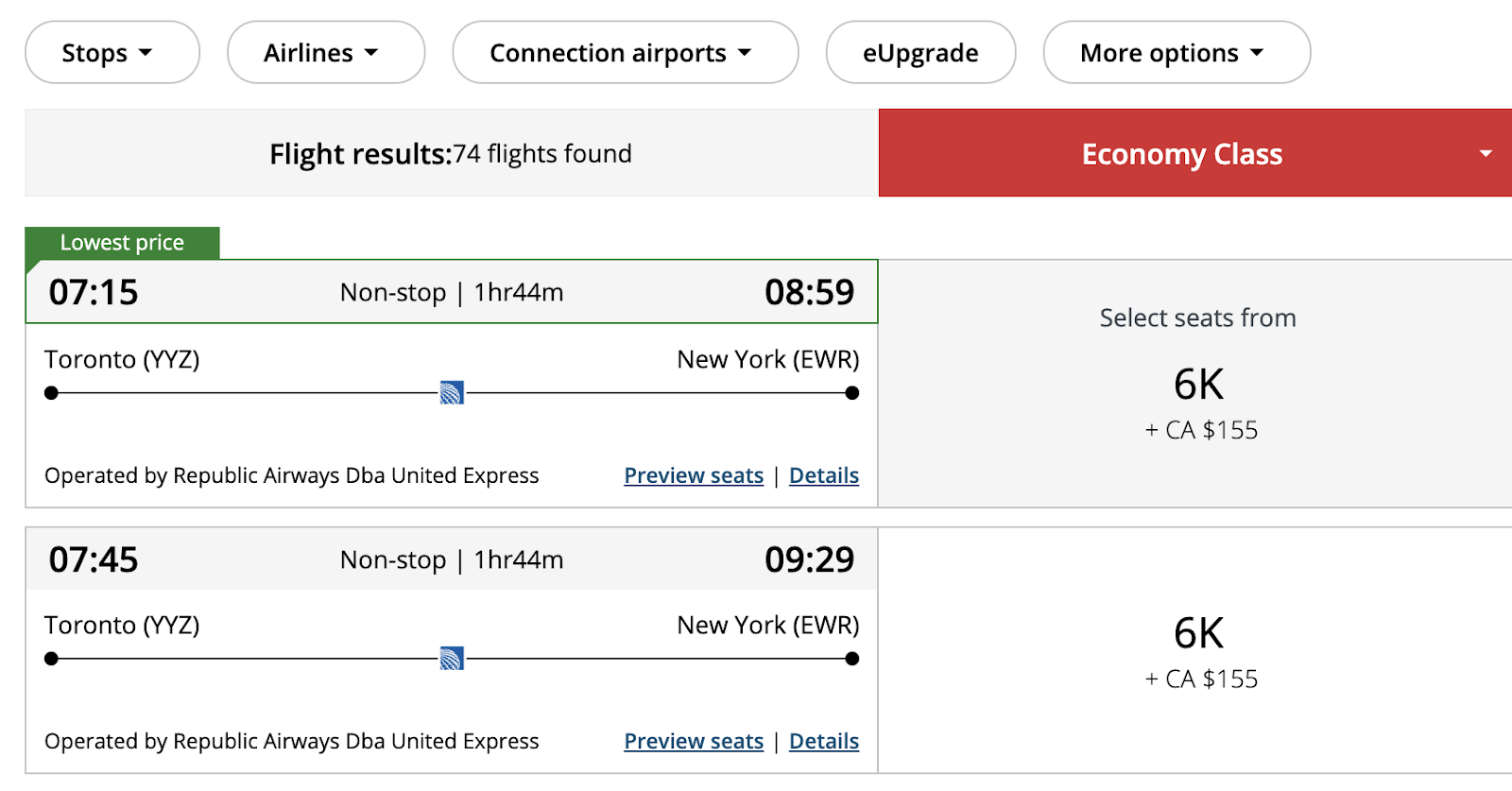The height and width of the screenshot is (791, 1512).
Task: Open the Airlines filter dropdown
Action: click(x=325, y=53)
